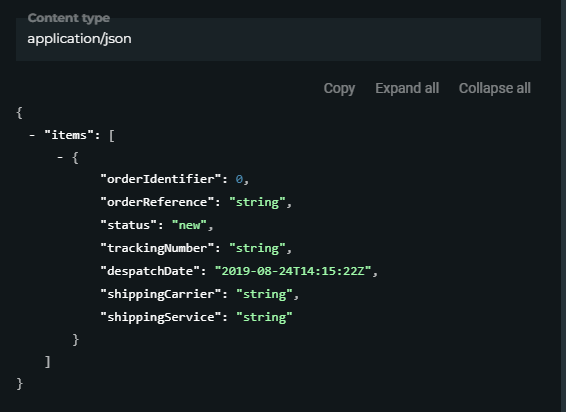Collapse all JSON nodes
The height and width of the screenshot is (412, 566).
tap(495, 88)
